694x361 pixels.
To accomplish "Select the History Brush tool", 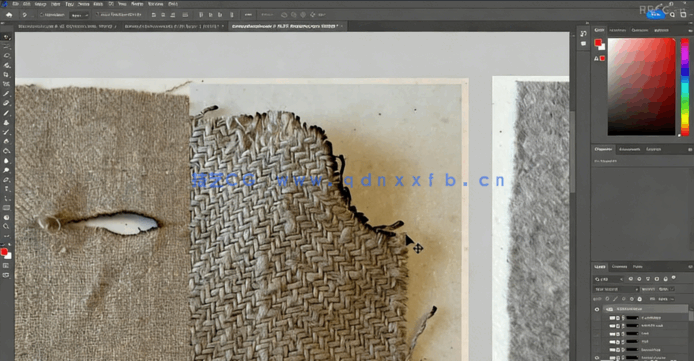I will coord(6,132).
